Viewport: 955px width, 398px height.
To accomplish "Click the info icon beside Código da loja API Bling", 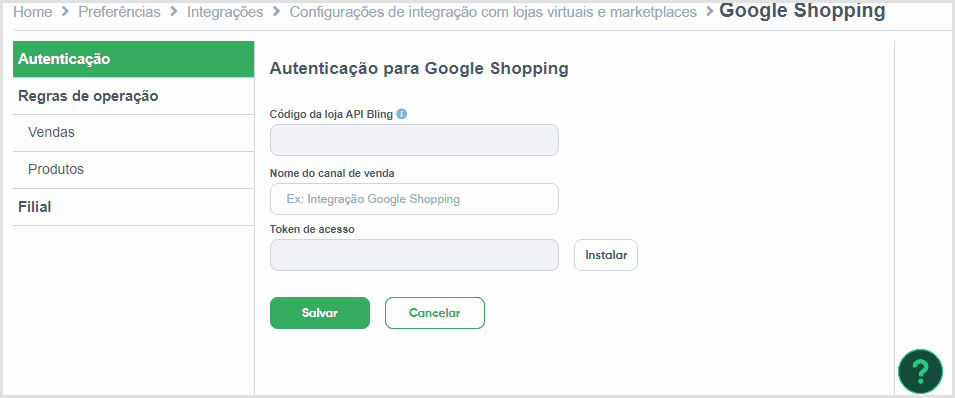I will click(x=401, y=113).
